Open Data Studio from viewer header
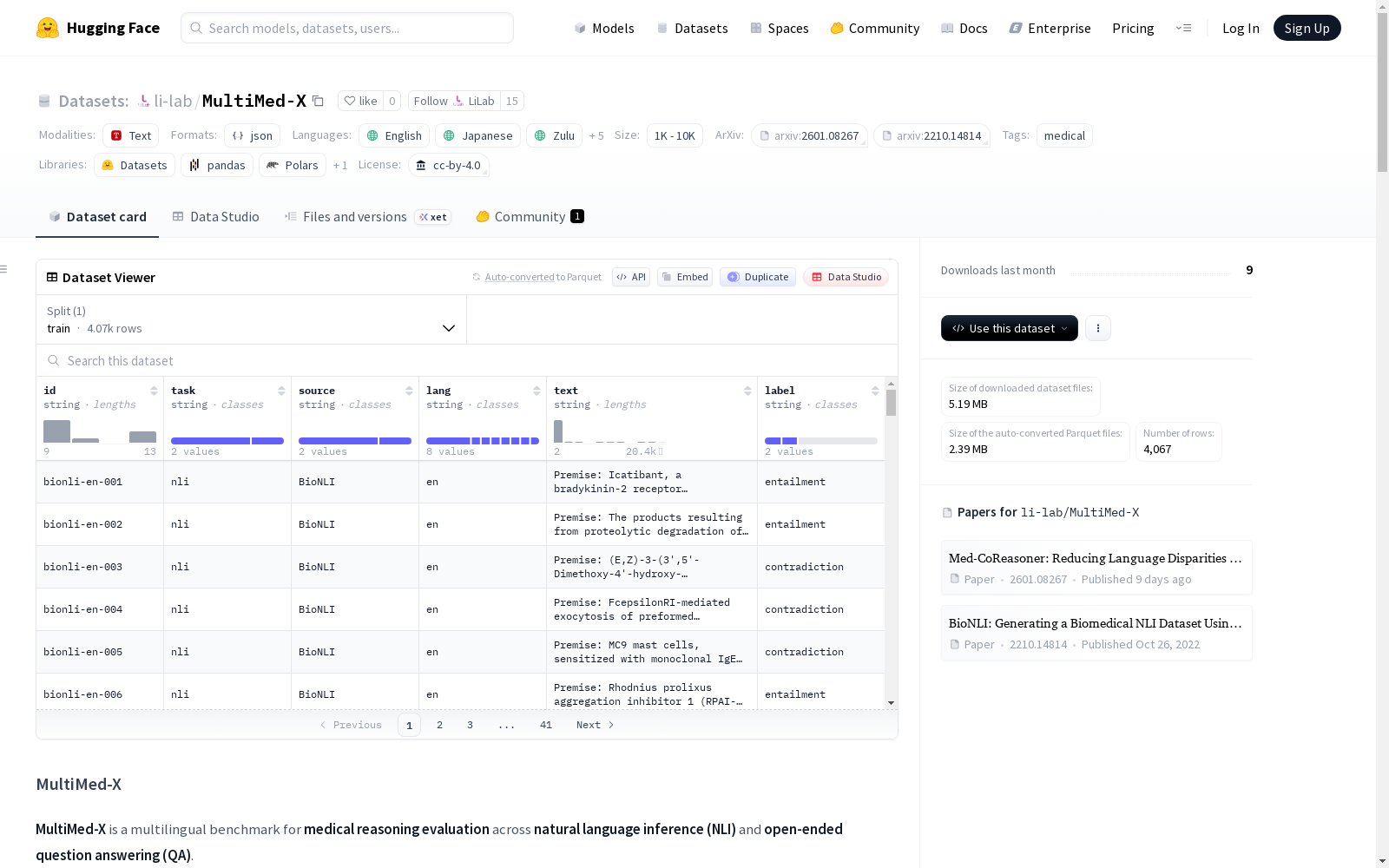1389x868 pixels. [x=846, y=277]
